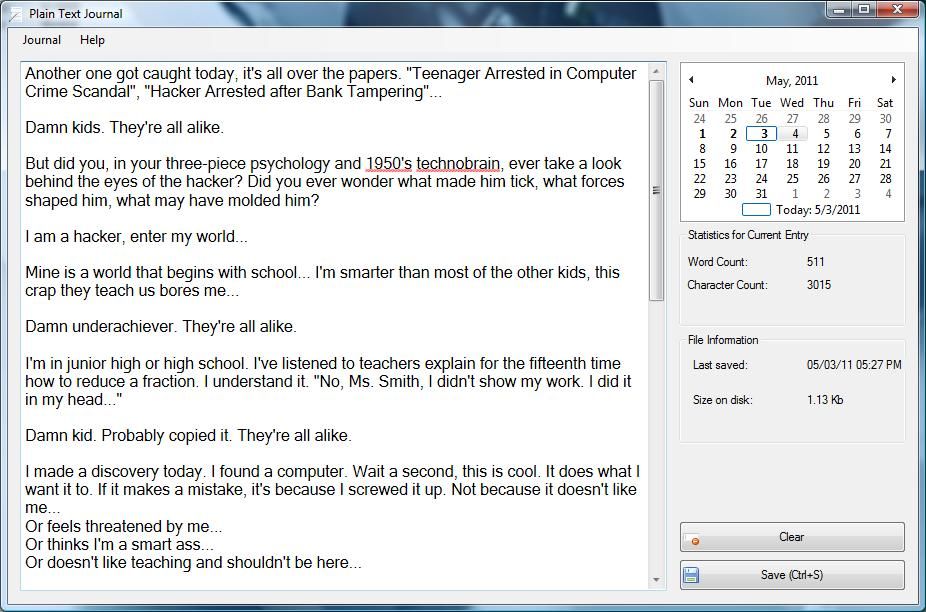Screen dimensions: 926x612
Task: Select May 15 in the calendar
Action: [700, 164]
